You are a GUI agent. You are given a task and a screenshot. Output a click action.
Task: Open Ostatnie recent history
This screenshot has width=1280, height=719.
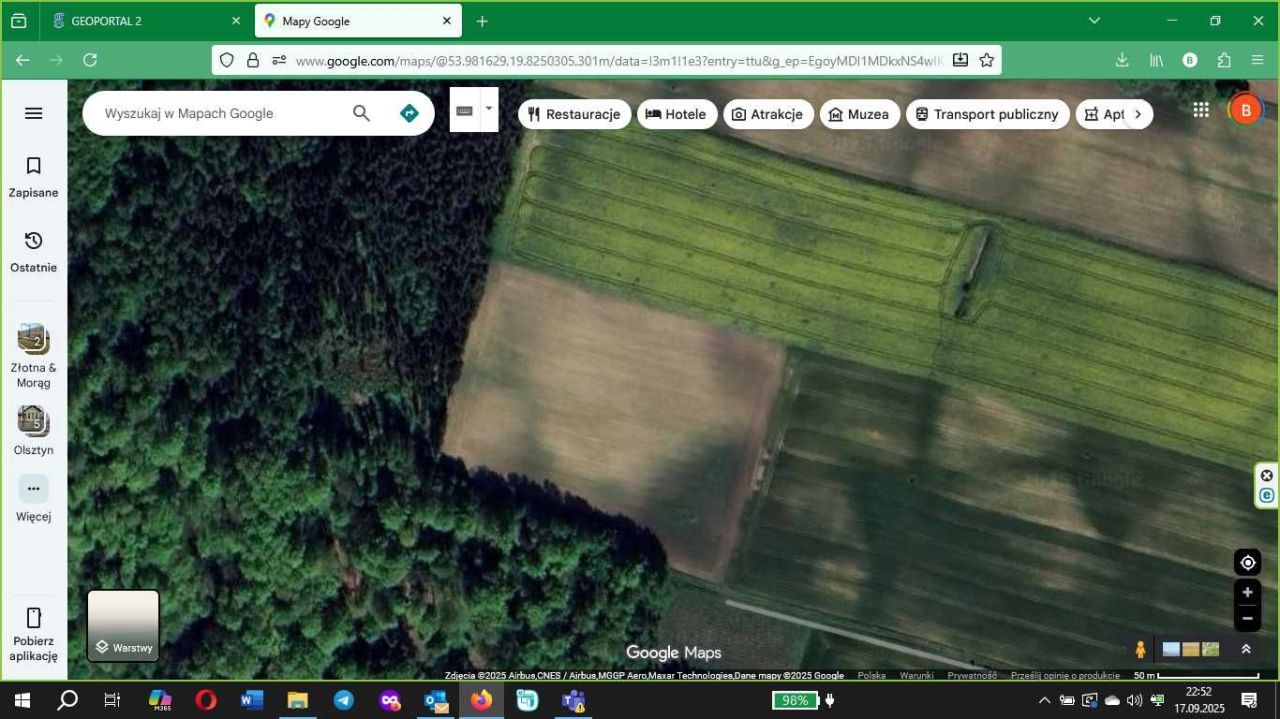pos(33,251)
